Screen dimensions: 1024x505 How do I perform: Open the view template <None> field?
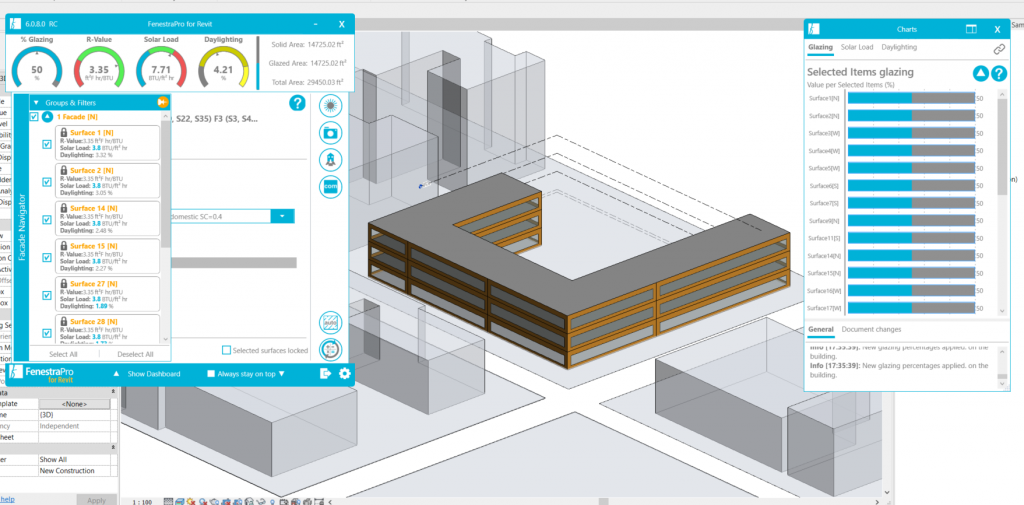(74, 404)
